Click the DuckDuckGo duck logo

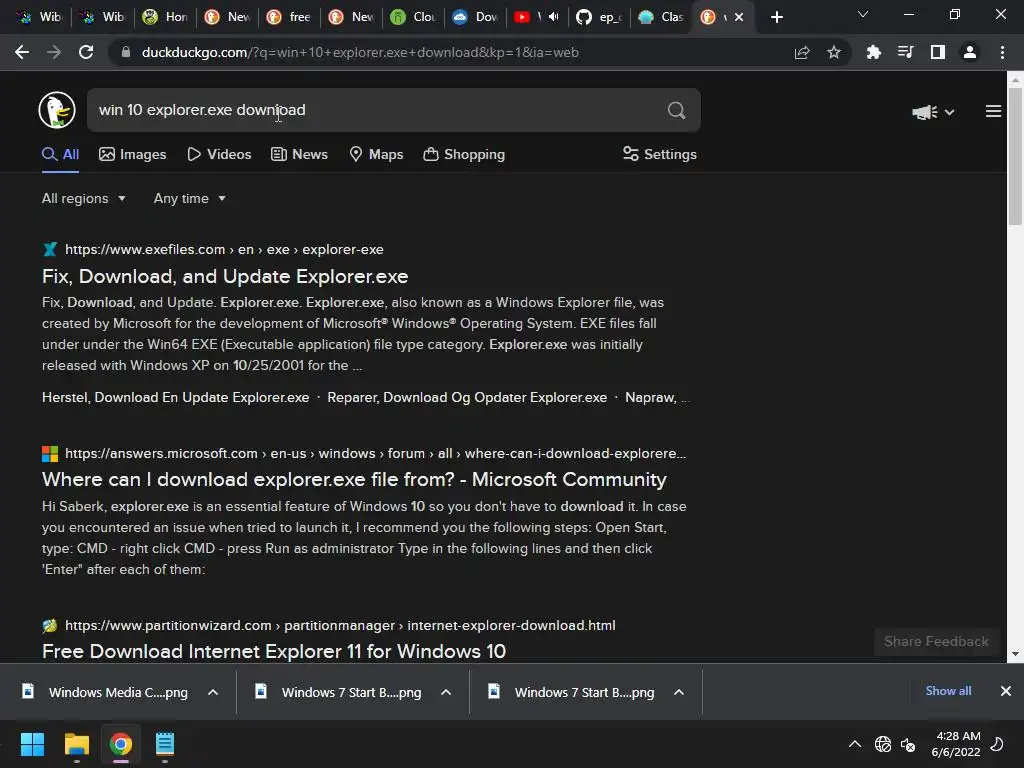click(57, 110)
